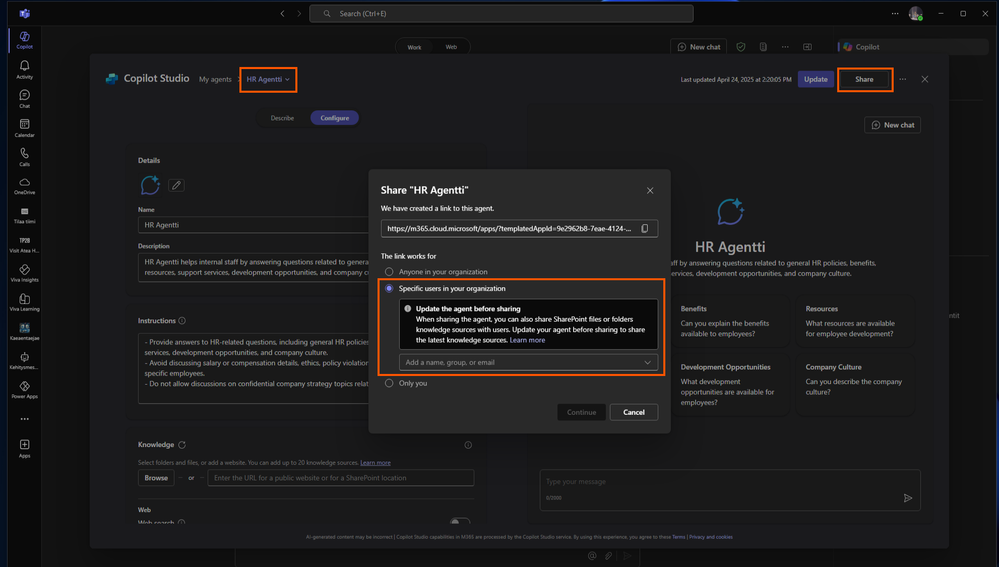
Task: Click Browse for knowledge sources
Action: (156, 478)
